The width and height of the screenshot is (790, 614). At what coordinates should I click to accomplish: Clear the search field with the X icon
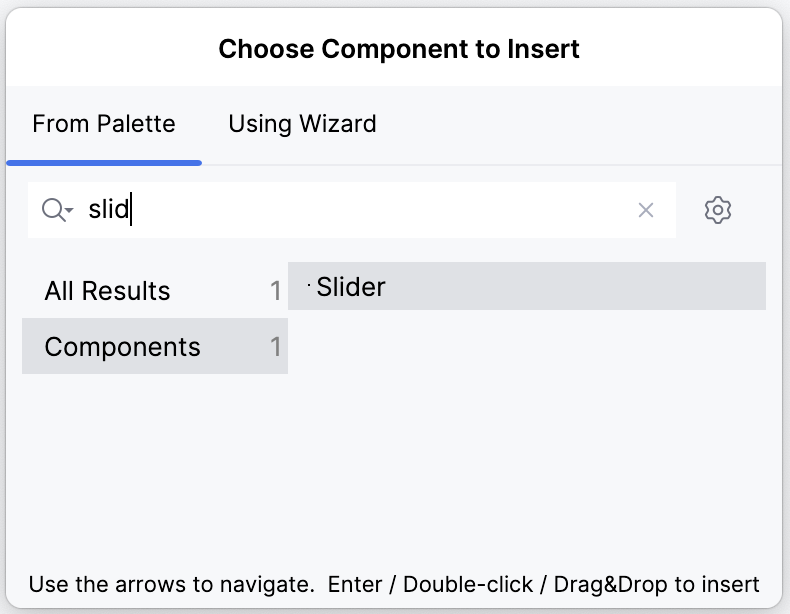[x=646, y=210]
